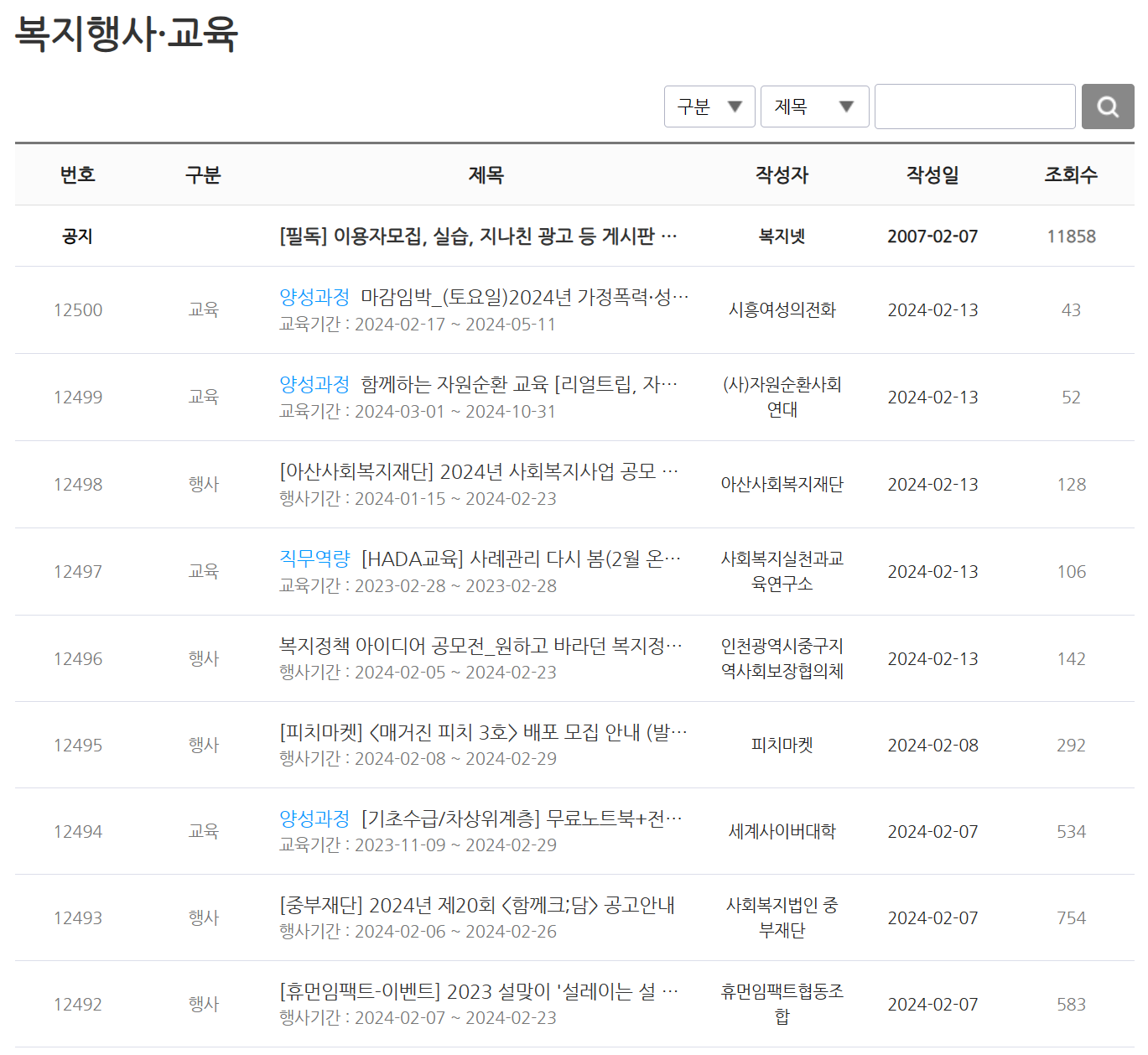1148x1055 pixels.
Task: Open 아산사회복지재단 2024년 사회복지사업 공모 post
Action: pos(479,471)
